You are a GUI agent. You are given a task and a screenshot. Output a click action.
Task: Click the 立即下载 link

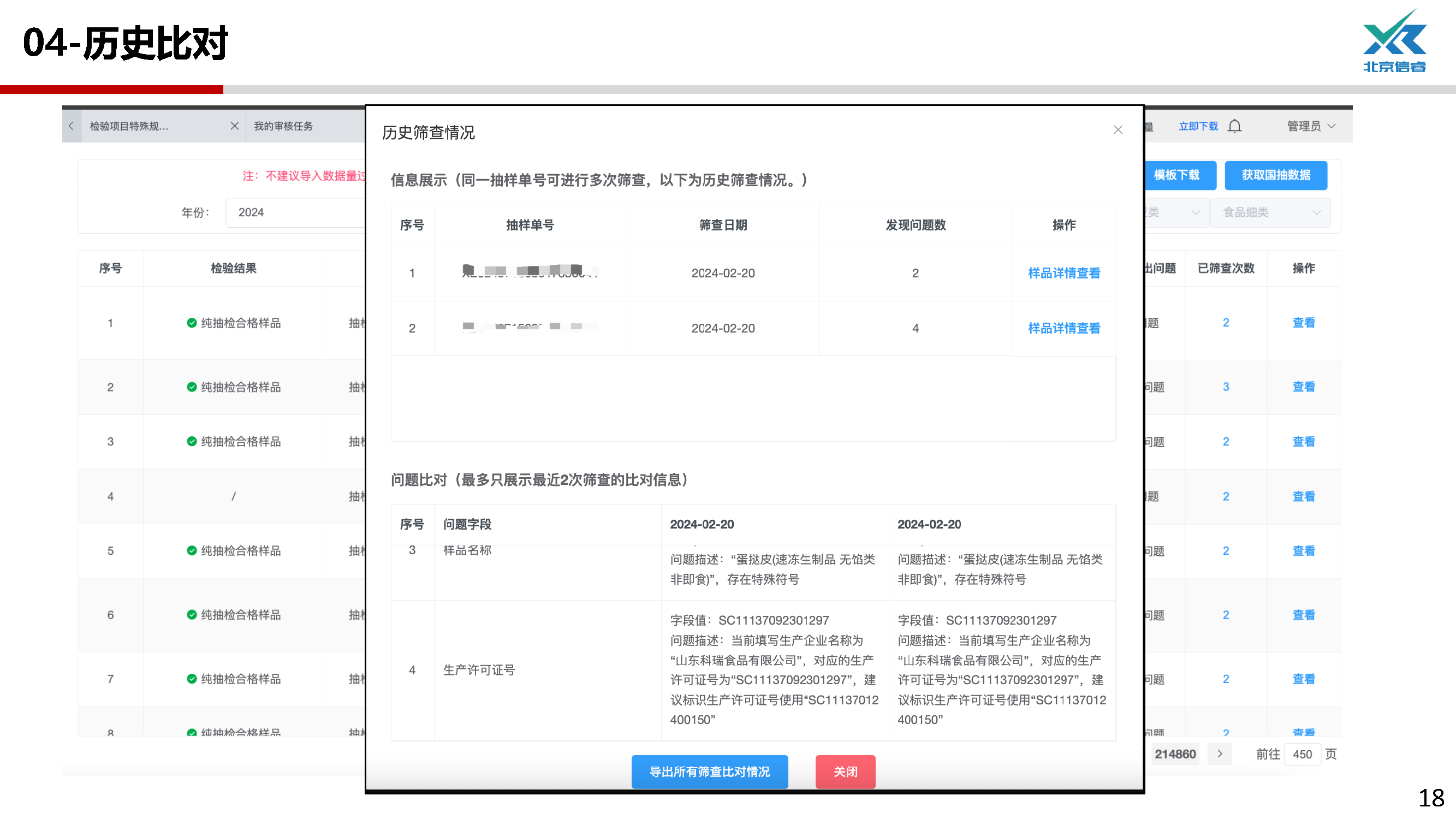(1198, 126)
